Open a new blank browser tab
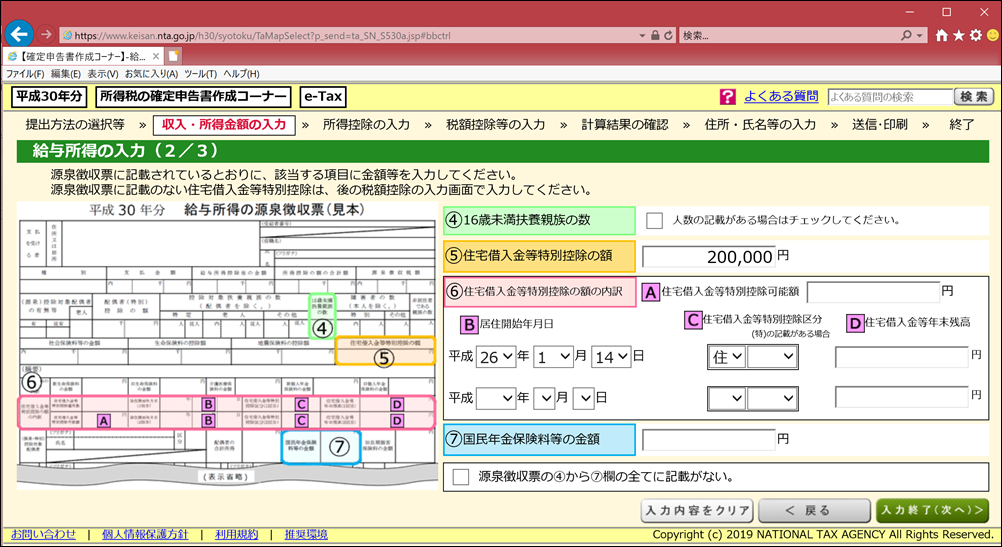Viewport: 1002px width, 547px height. 174,56
